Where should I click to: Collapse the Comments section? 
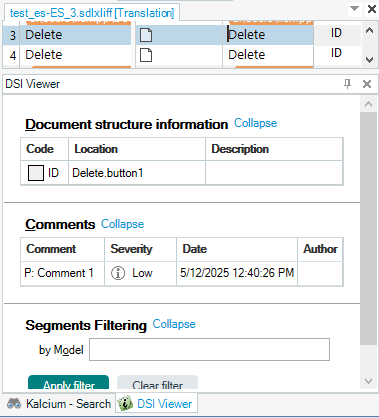click(122, 224)
